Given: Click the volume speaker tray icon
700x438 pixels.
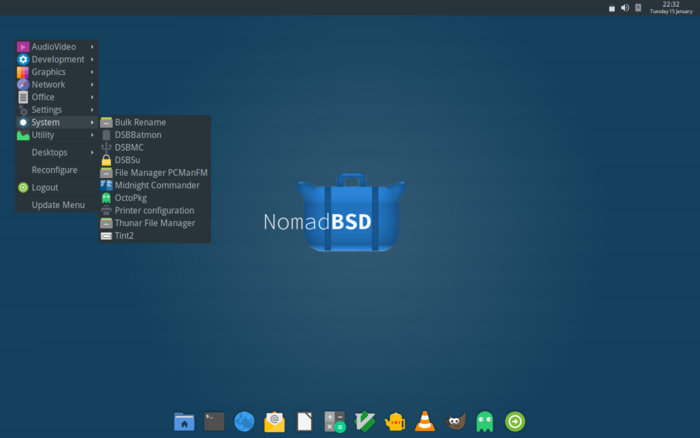Looking at the screenshot, I should [x=625, y=8].
